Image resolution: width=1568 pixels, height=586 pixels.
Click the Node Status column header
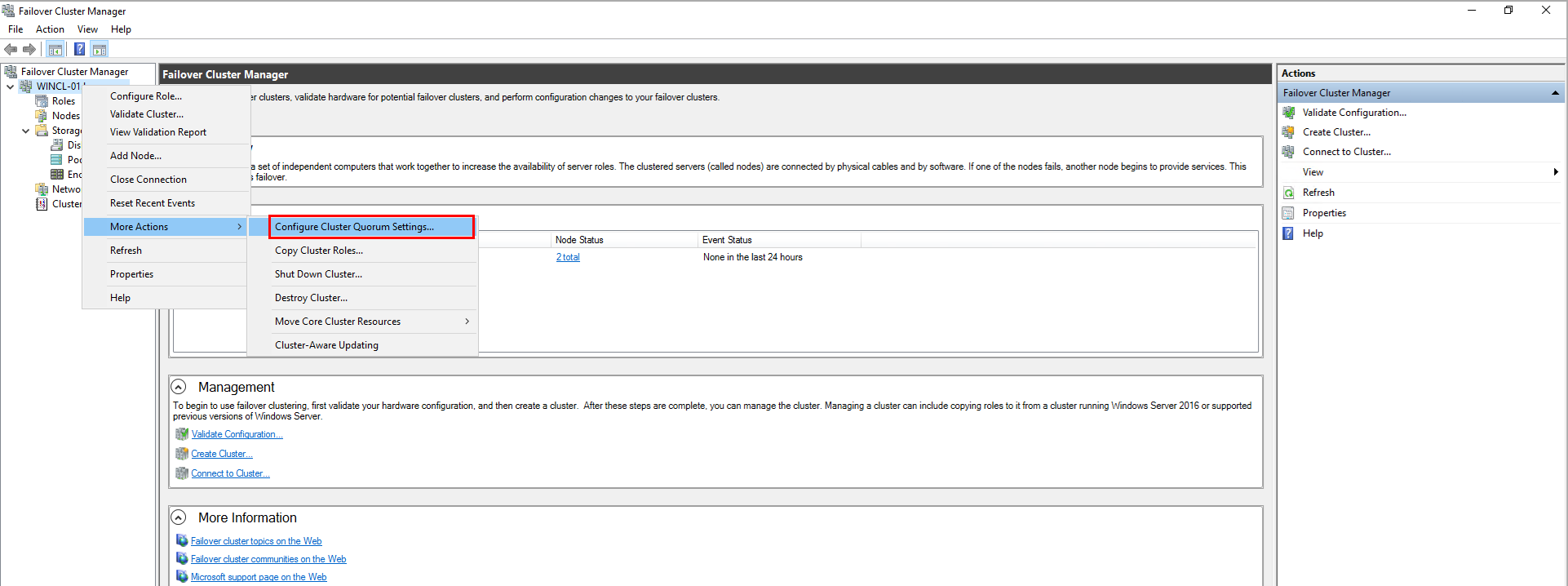click(x=625, y=240)
